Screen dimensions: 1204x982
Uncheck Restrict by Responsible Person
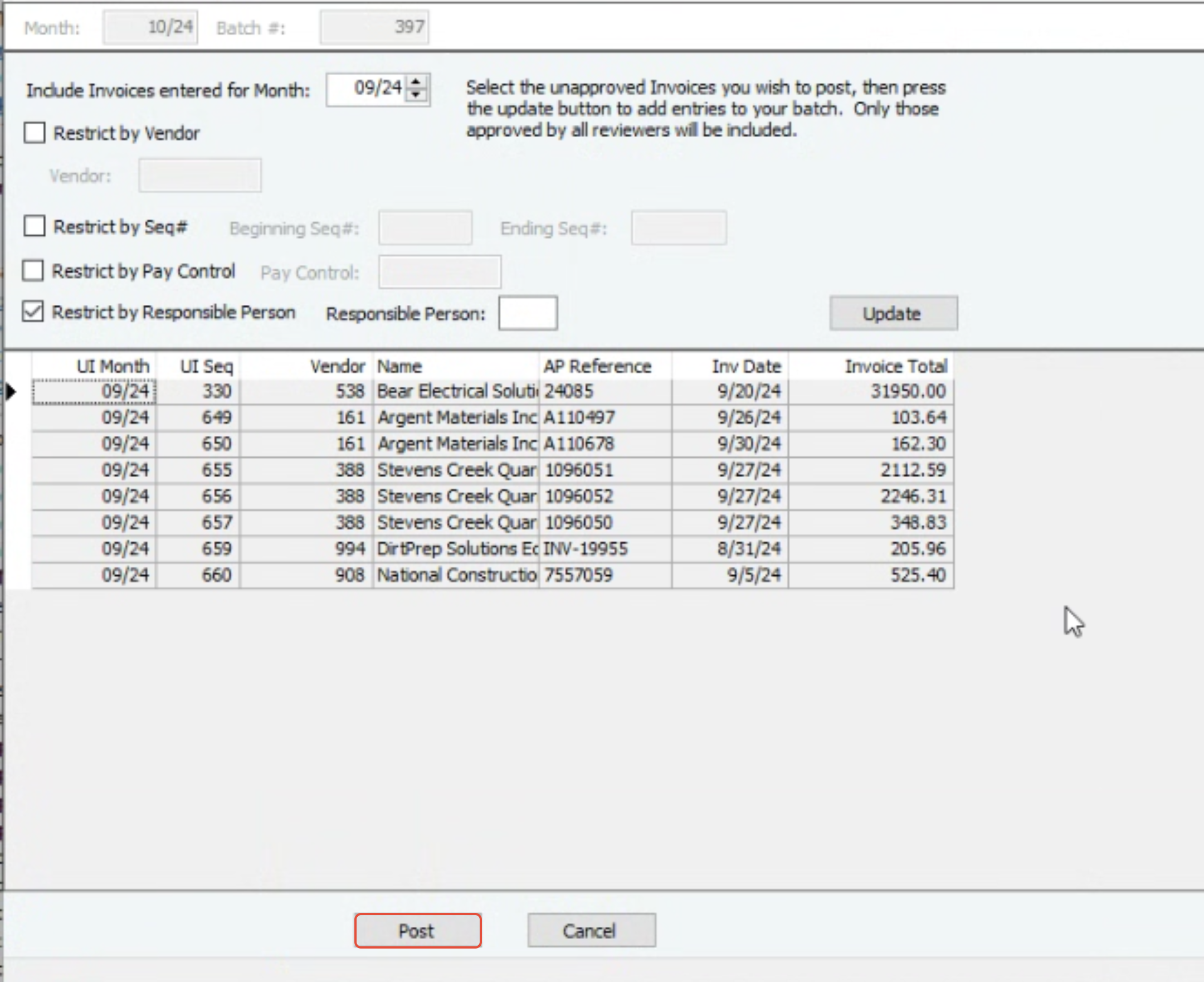[x=33, y=312]
